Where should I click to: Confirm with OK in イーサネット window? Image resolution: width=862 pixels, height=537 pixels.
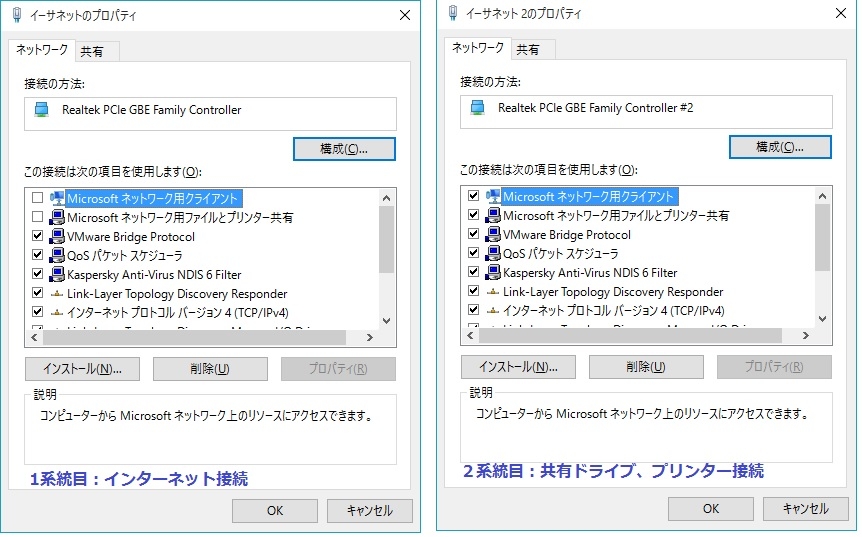pos(275,511)
